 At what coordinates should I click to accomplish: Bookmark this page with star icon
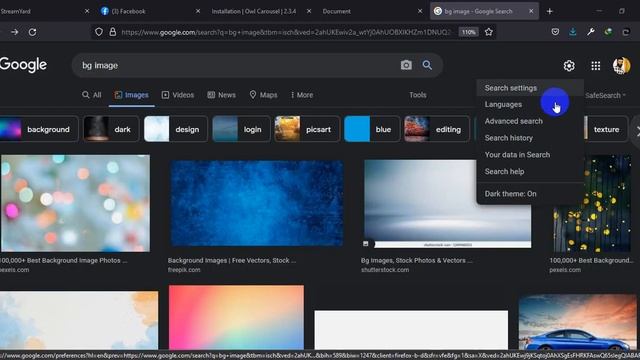click(x=489, y=32)
